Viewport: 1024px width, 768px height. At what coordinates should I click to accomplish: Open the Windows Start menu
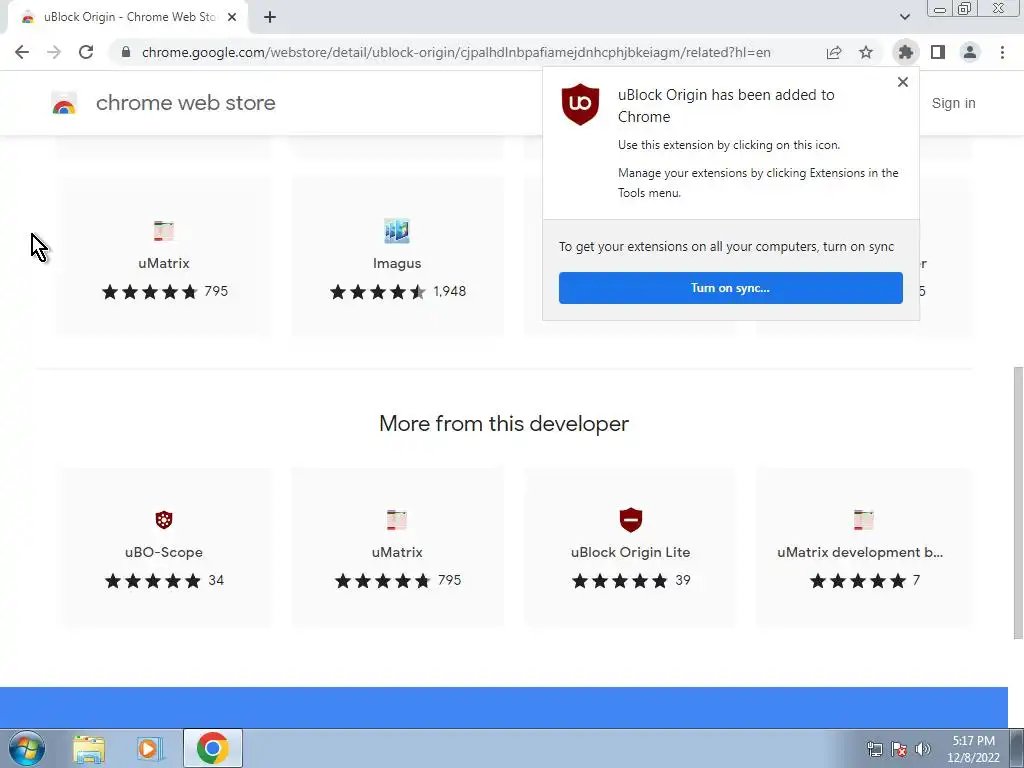tap(26, 748)
